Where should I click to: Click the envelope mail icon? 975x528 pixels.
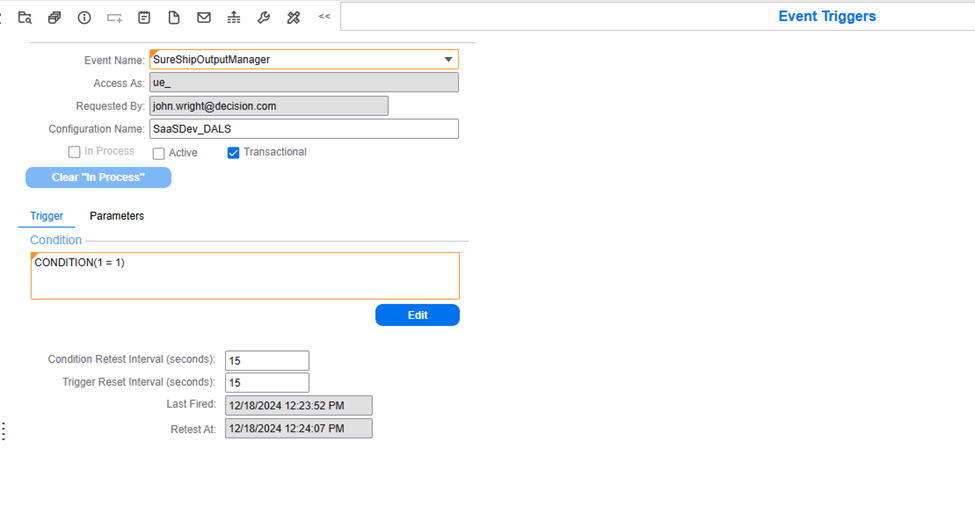[204, 17]
